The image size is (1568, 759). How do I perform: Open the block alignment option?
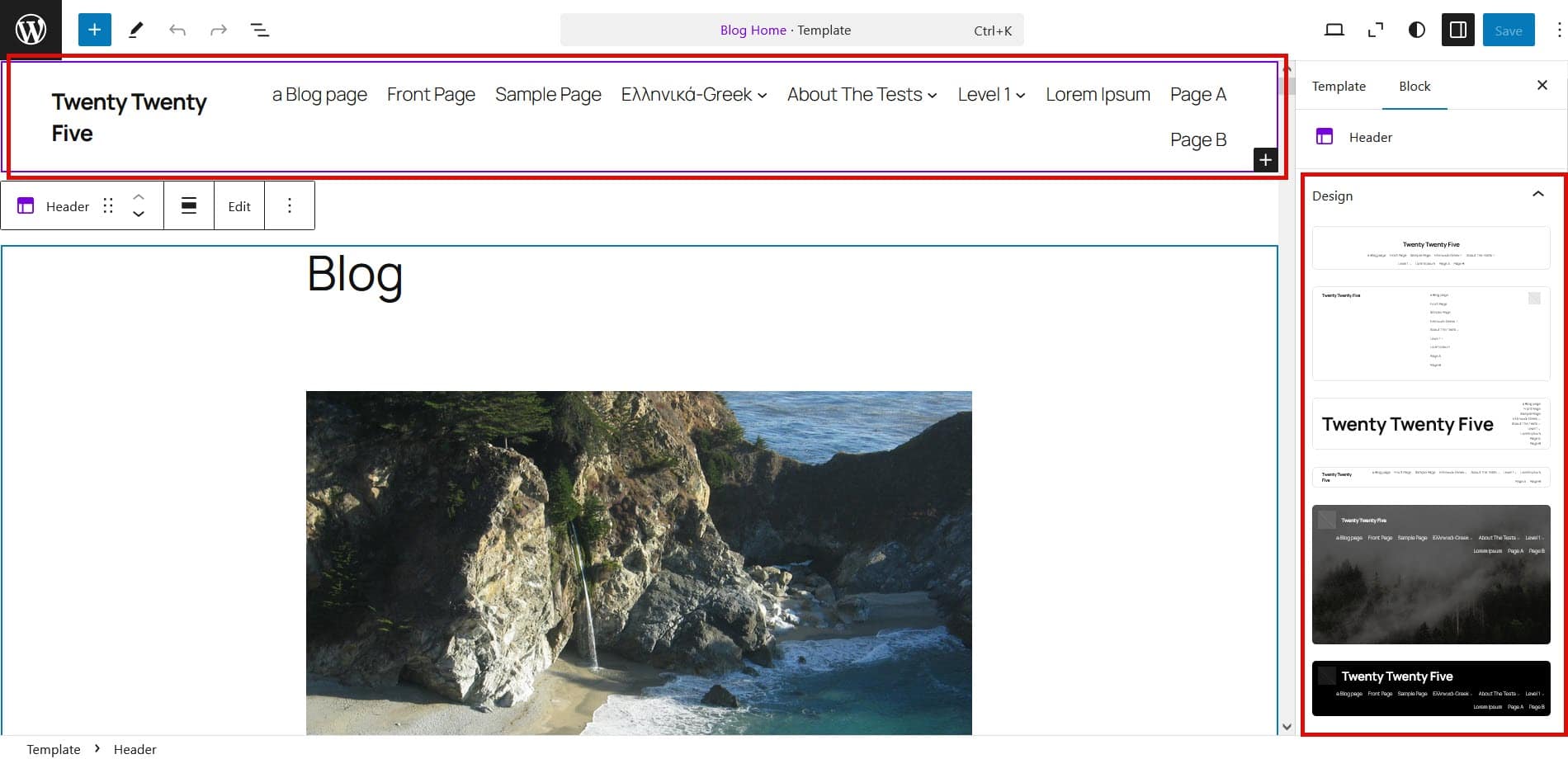pos(189,206)
